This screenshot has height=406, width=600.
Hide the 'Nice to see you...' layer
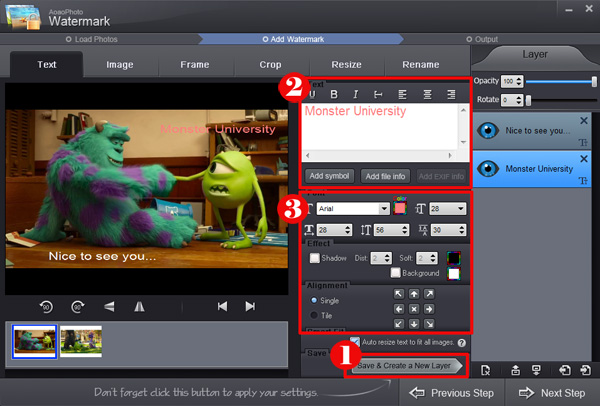coord(488,130)
